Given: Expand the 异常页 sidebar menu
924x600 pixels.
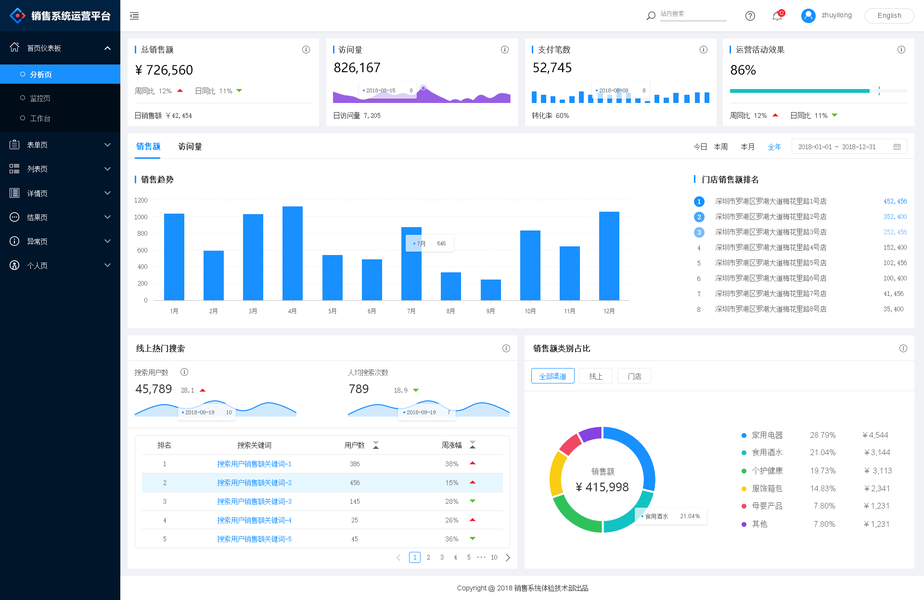Looking at the screenshot, I should click(60, 241).
